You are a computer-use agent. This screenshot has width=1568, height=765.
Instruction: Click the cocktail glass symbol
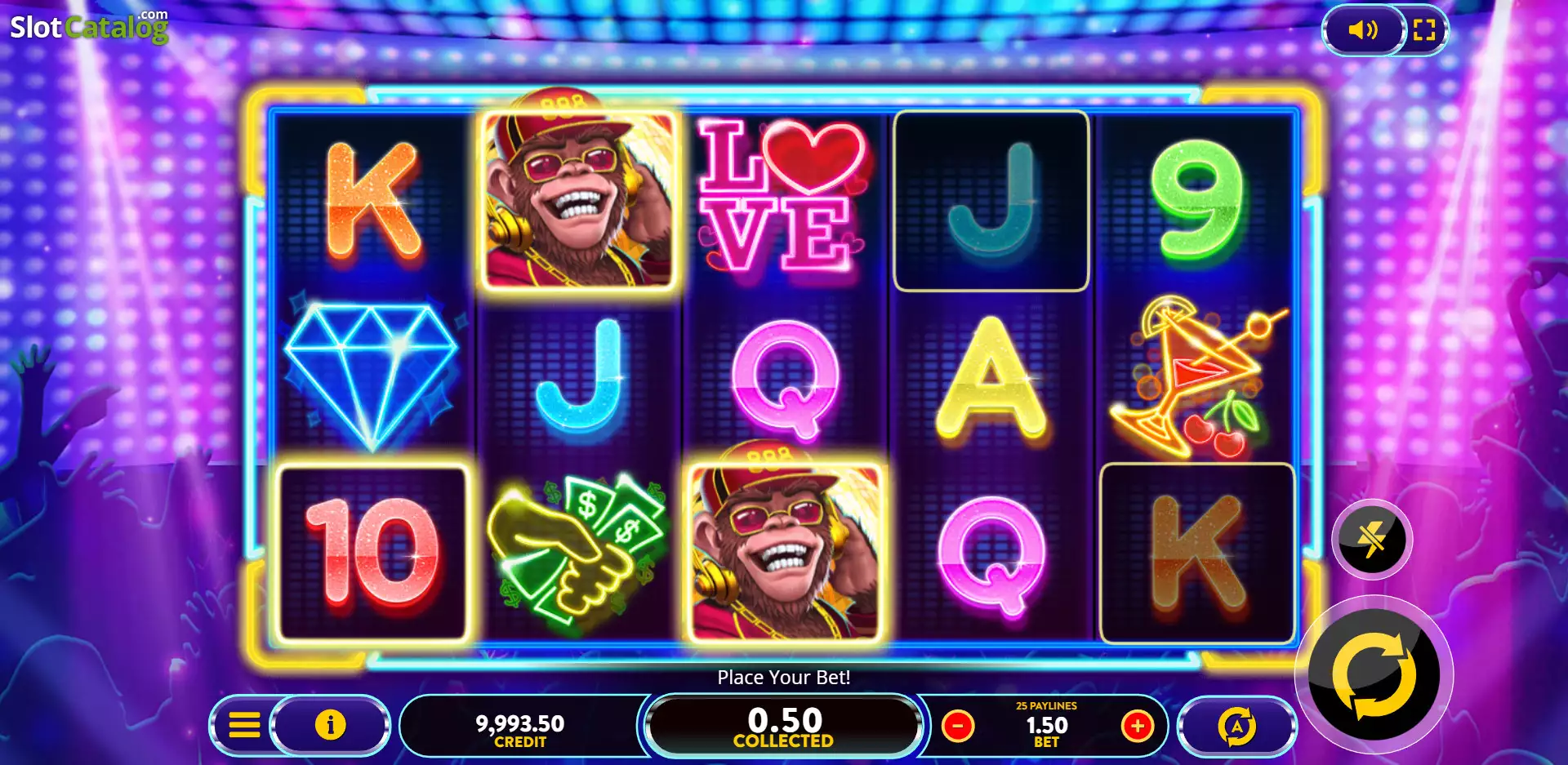point(1196,376)
